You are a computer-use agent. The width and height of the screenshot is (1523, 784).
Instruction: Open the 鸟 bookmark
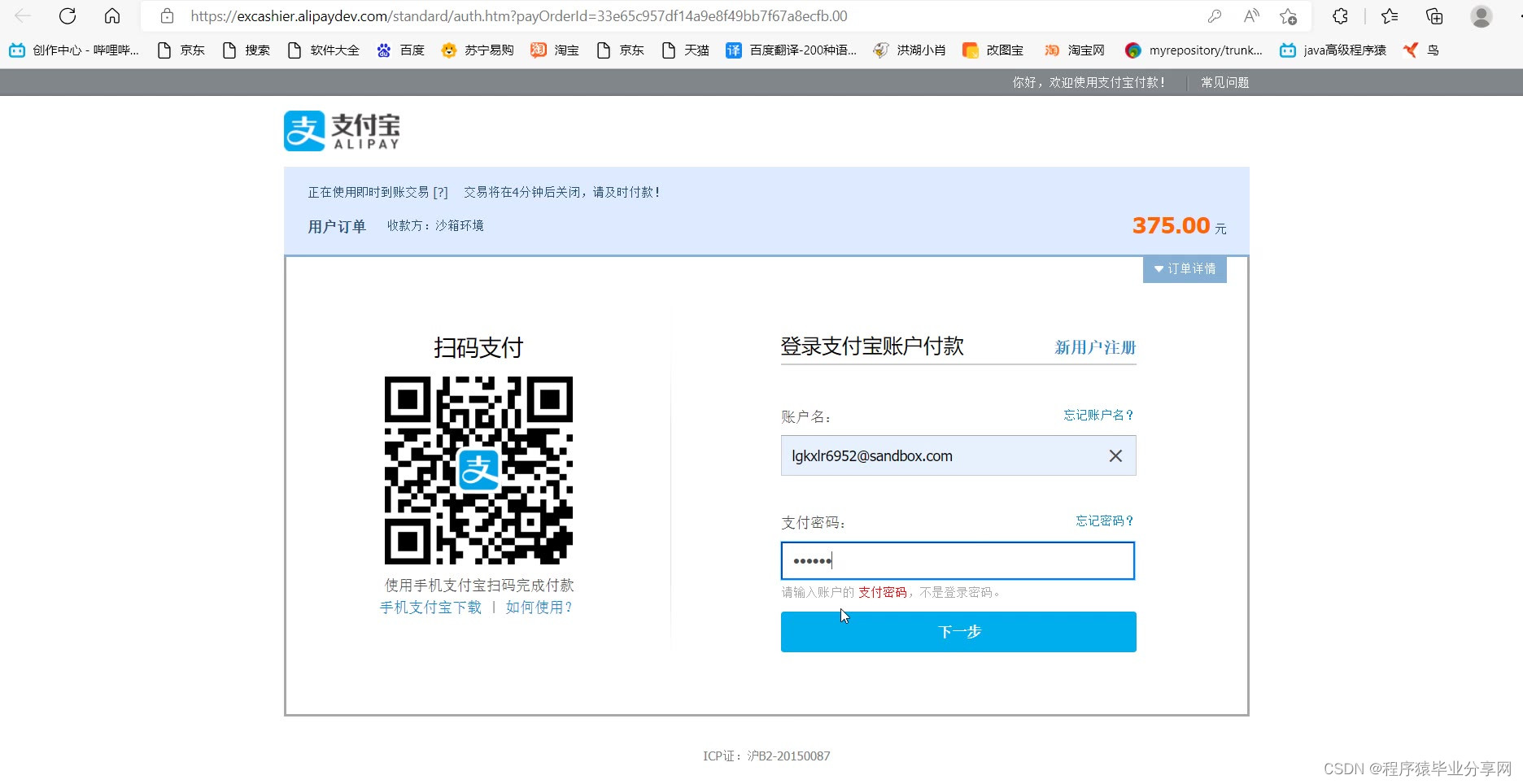pos(1421,50)
